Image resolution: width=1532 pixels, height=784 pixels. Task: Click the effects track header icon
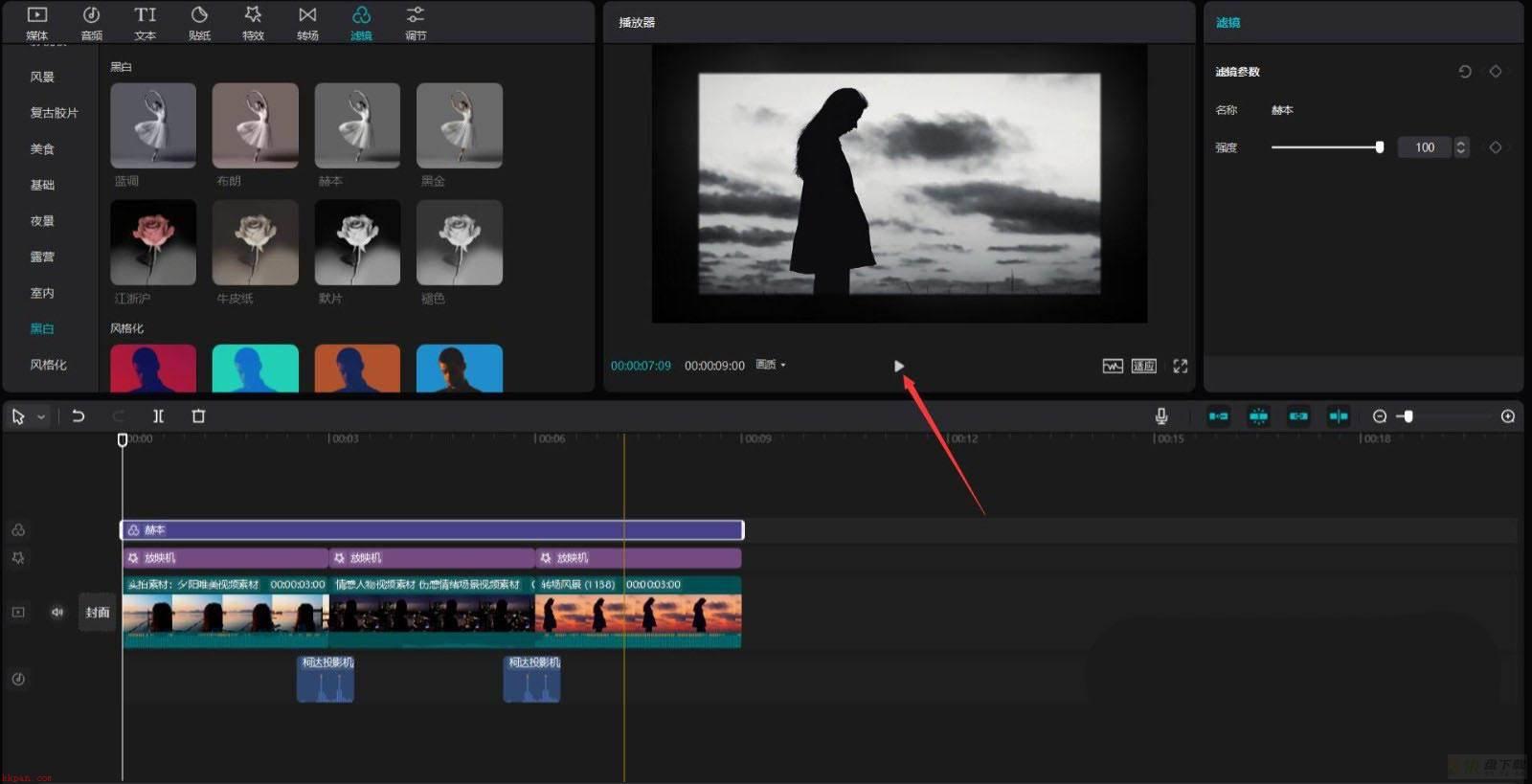[x=18, y=557]
